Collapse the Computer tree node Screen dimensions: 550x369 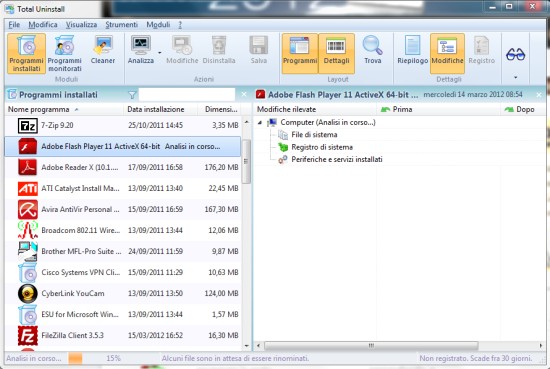260,122
